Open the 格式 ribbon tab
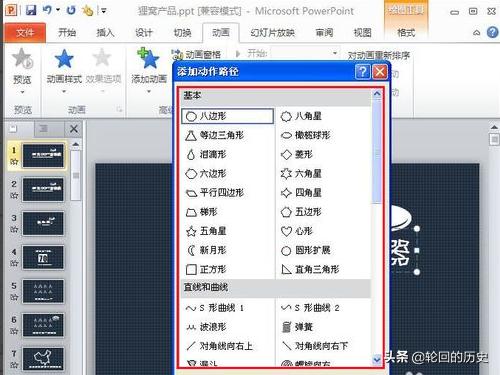The image size is (500, 375). [x=406, y=33]
